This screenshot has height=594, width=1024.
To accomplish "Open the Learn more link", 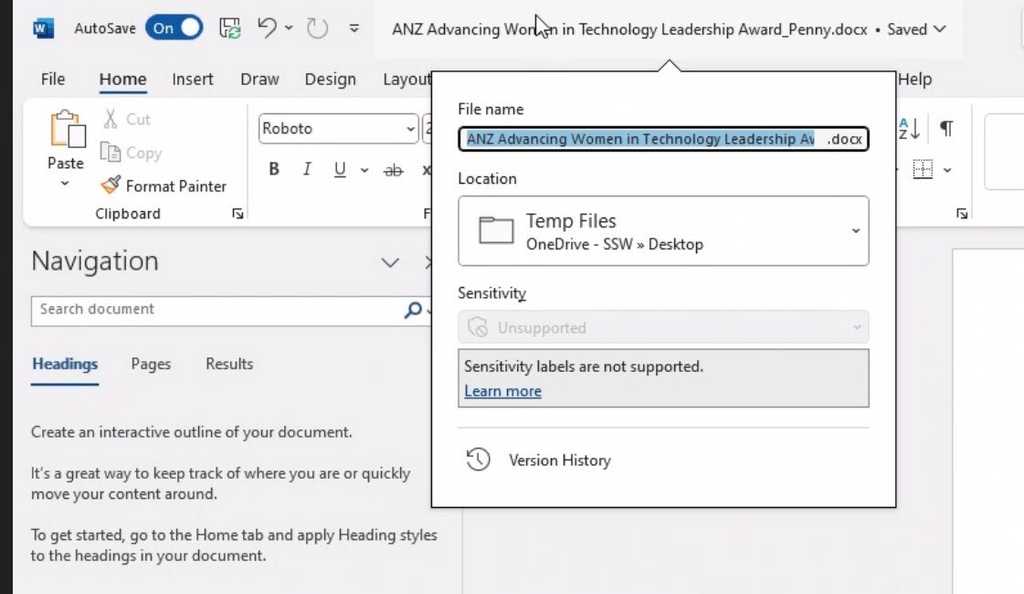I will point(503,391).
